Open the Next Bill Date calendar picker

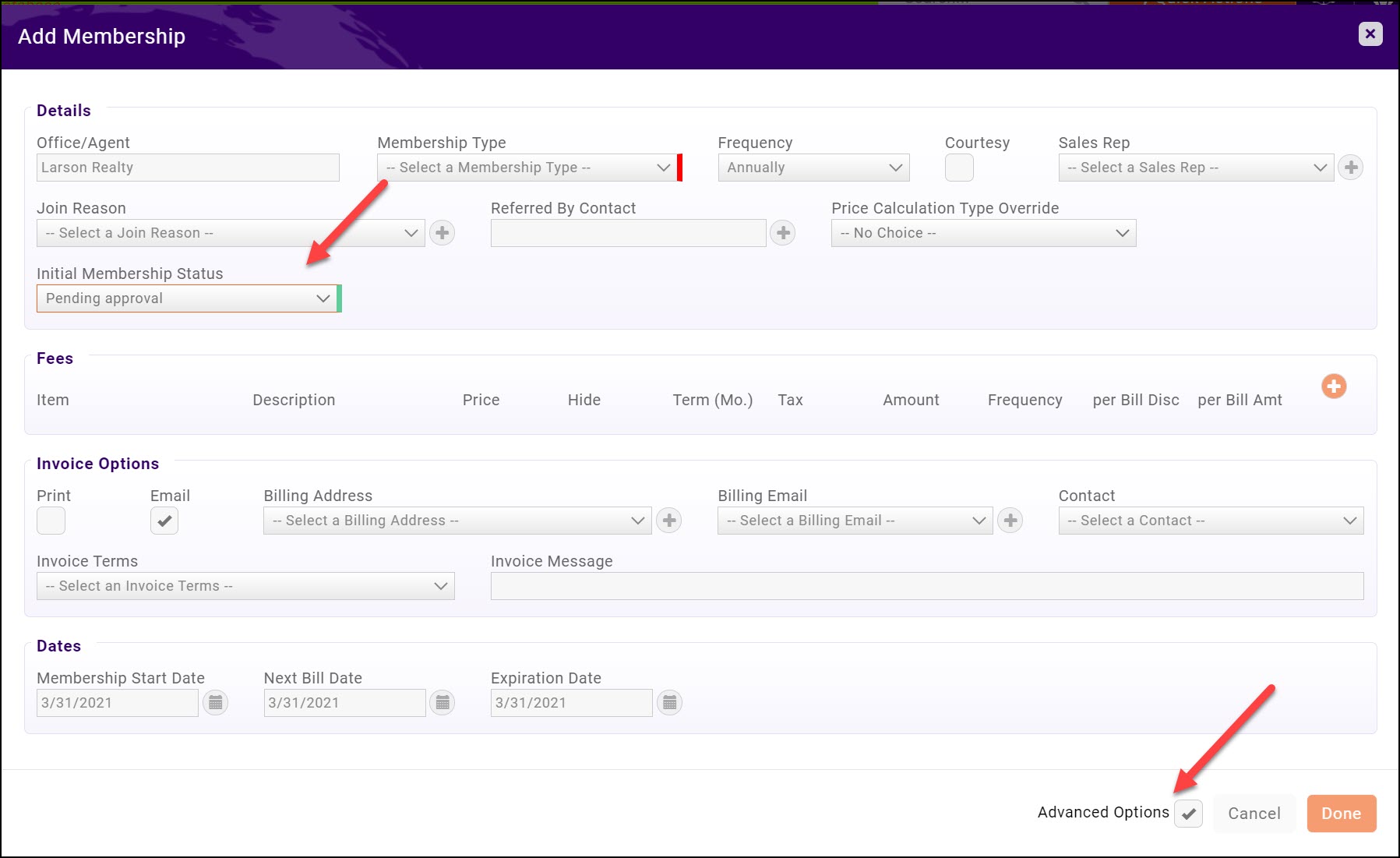click(443, 703)
